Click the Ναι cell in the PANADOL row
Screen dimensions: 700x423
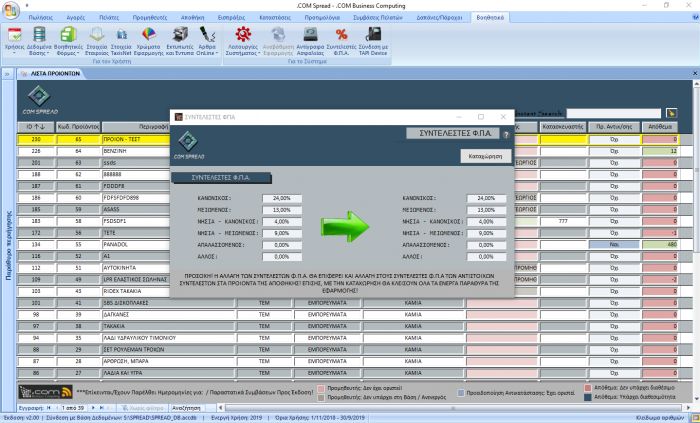point(614,245)
